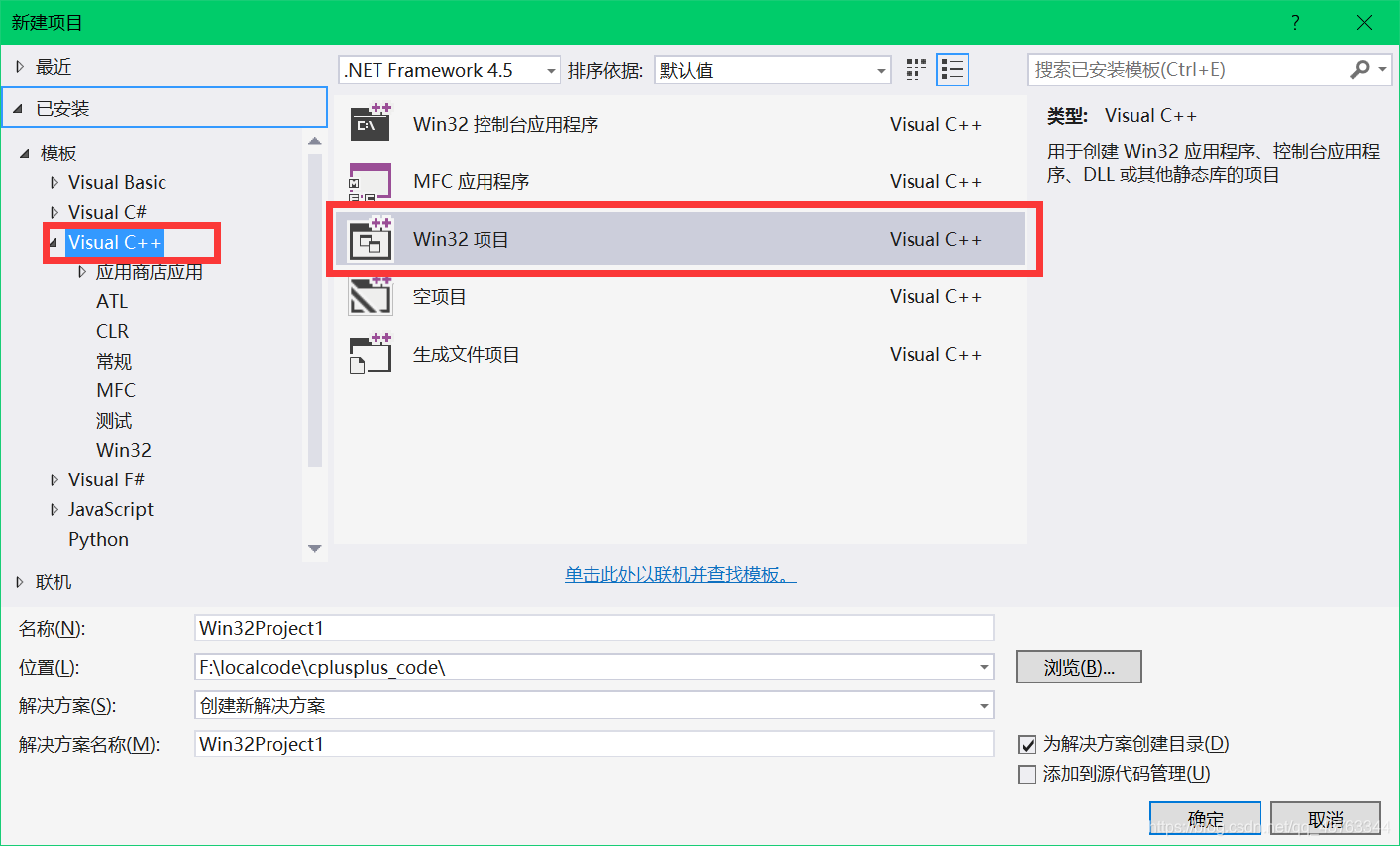Expand the 应用商店应用 node

(x=82, y=271)
